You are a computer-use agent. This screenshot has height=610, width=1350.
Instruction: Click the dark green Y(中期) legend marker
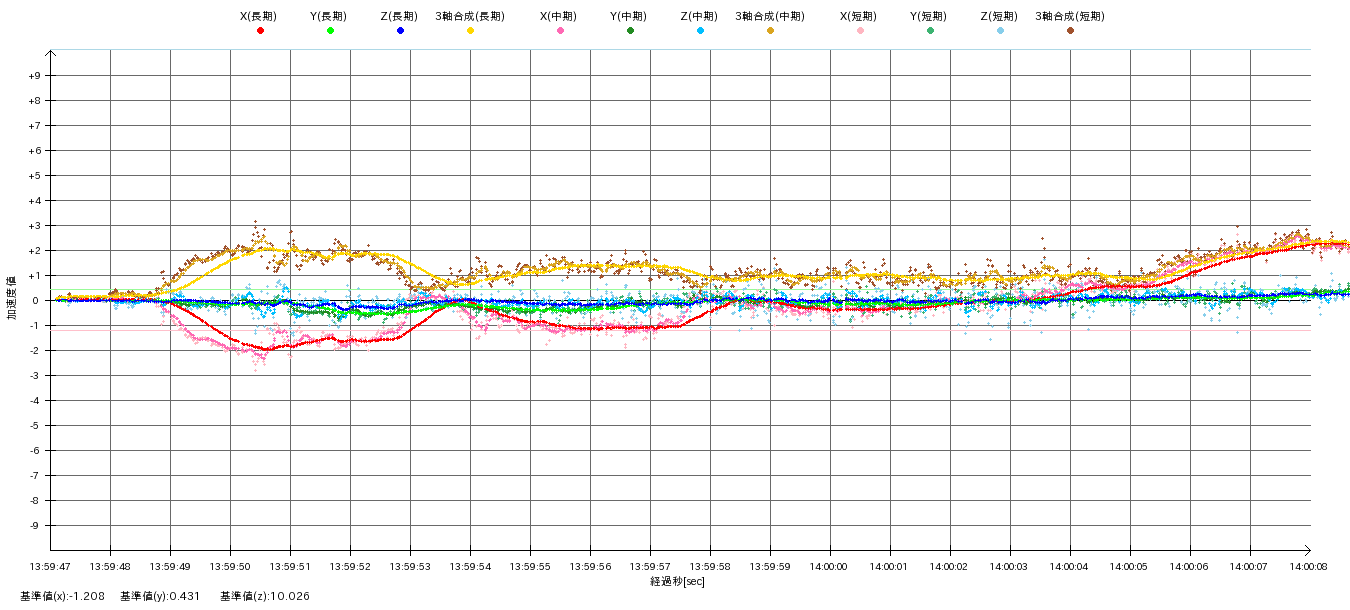pyautogui.click(x=630, y=31)
